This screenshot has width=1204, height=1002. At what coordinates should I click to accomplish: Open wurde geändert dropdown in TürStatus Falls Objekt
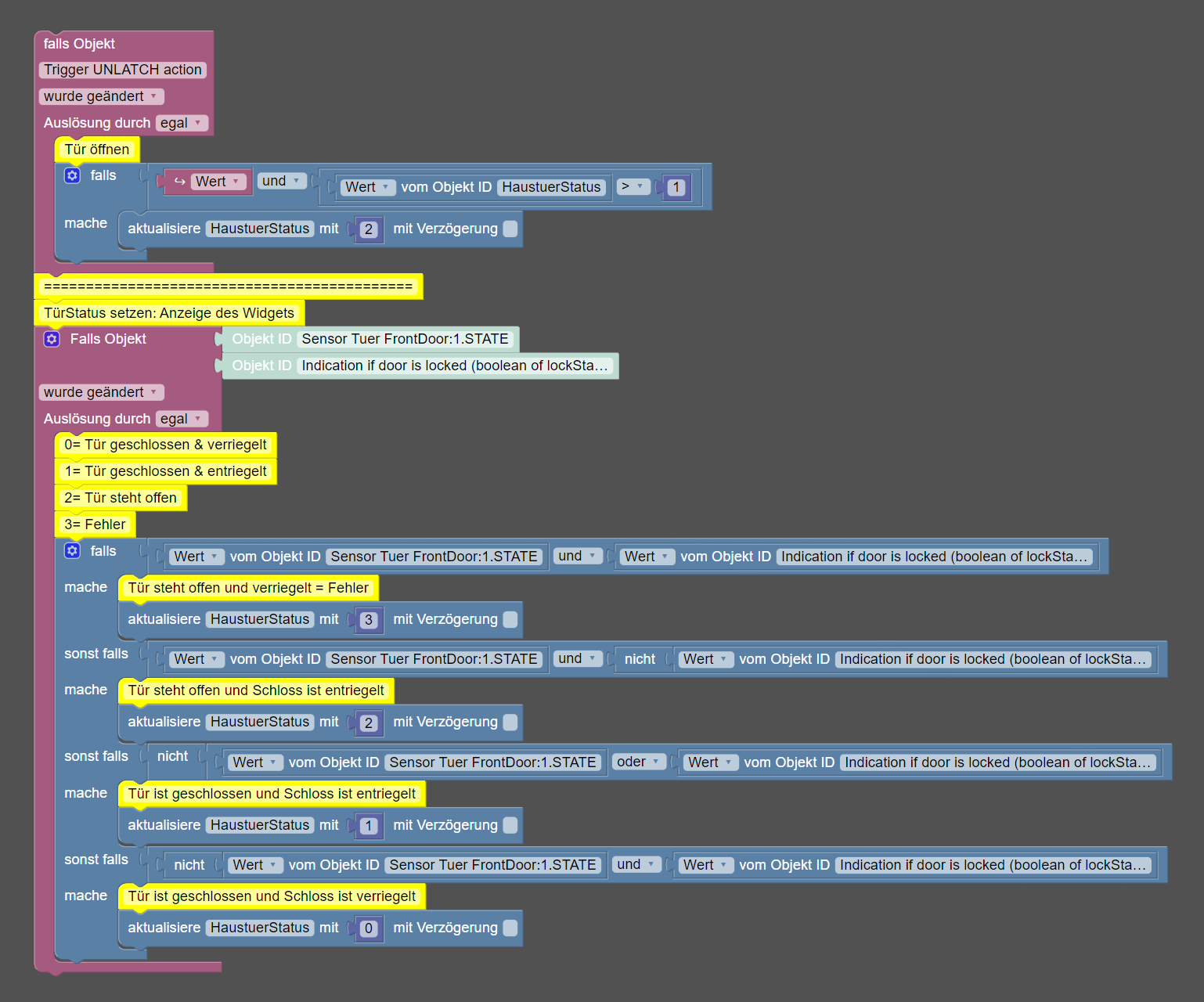coord(101,392)
